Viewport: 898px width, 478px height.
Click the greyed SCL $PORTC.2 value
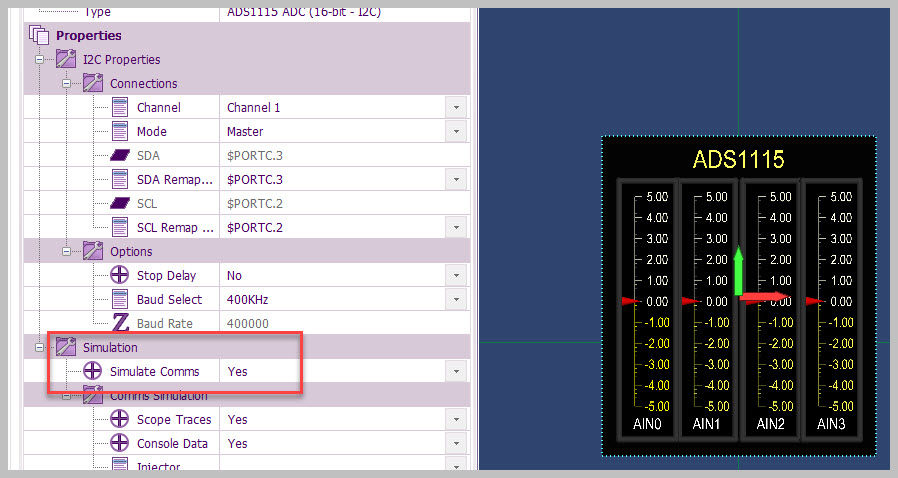point(255,203)
